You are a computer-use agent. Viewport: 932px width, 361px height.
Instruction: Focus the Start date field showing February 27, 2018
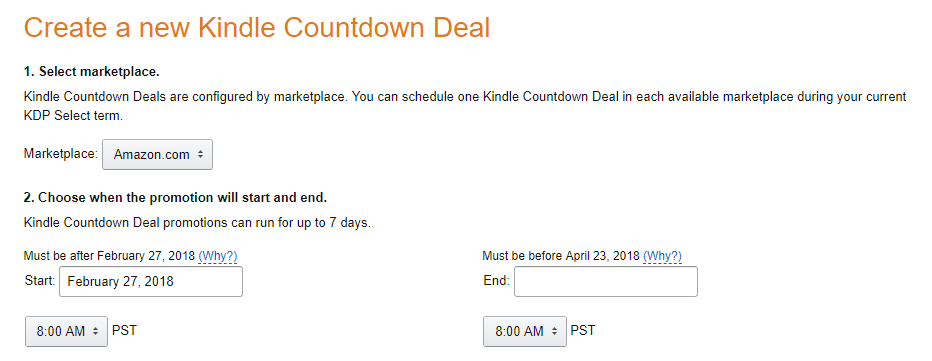point(151,281)
